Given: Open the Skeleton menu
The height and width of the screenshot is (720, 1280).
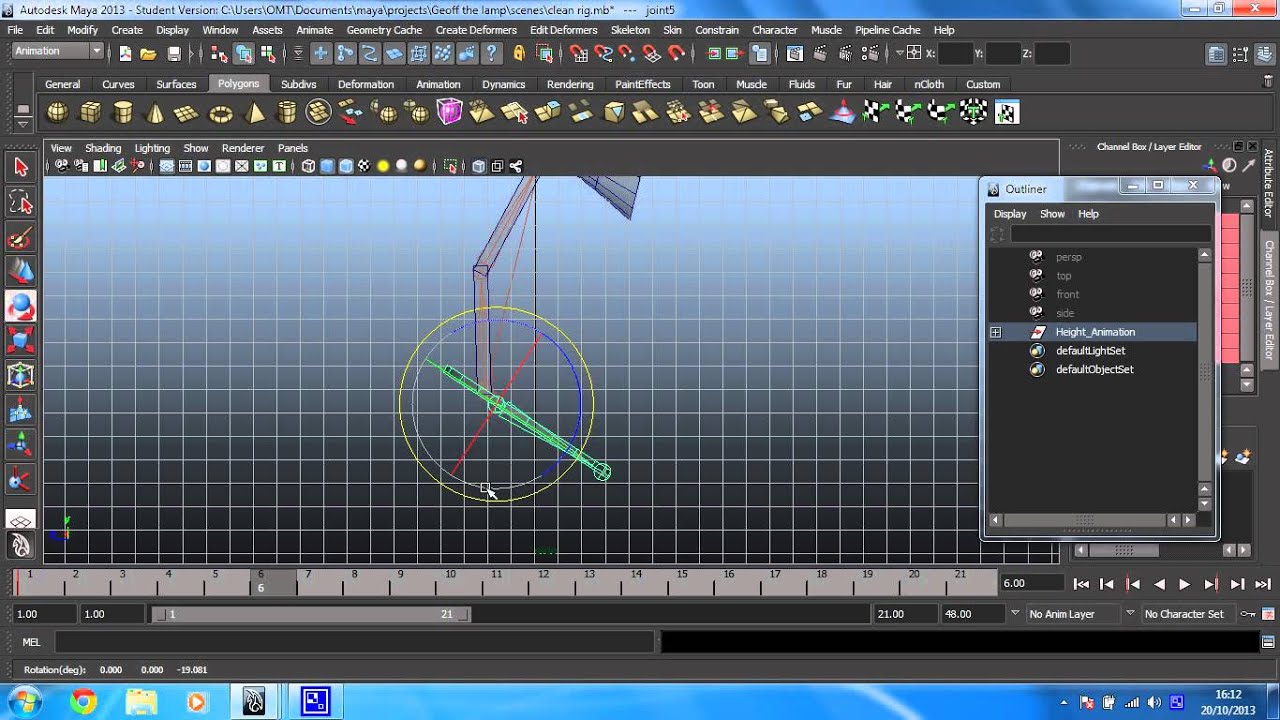Looking at the screenshot, I should click(x=630, y=30).
